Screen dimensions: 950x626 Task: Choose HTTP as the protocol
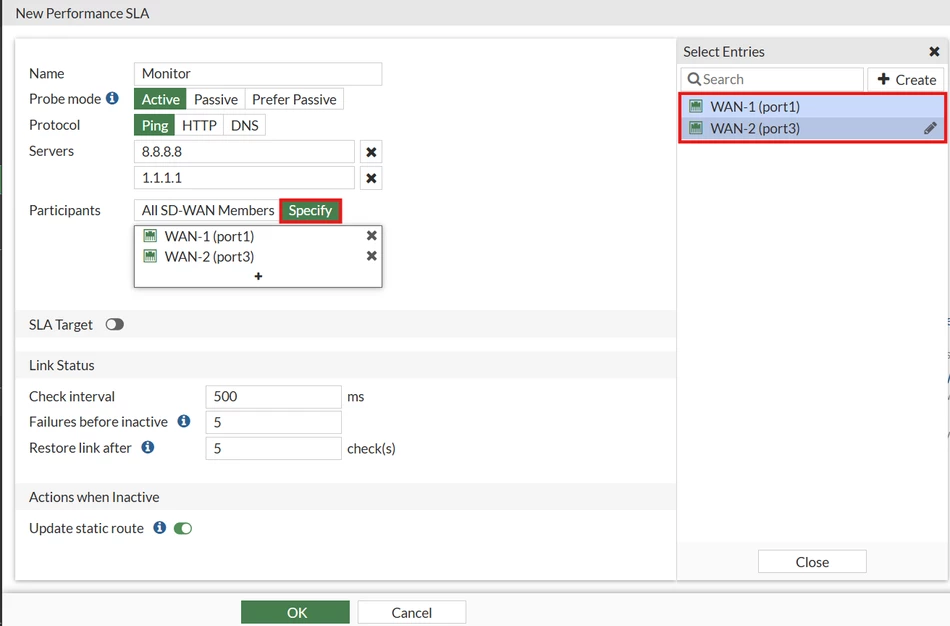point(199,125)
